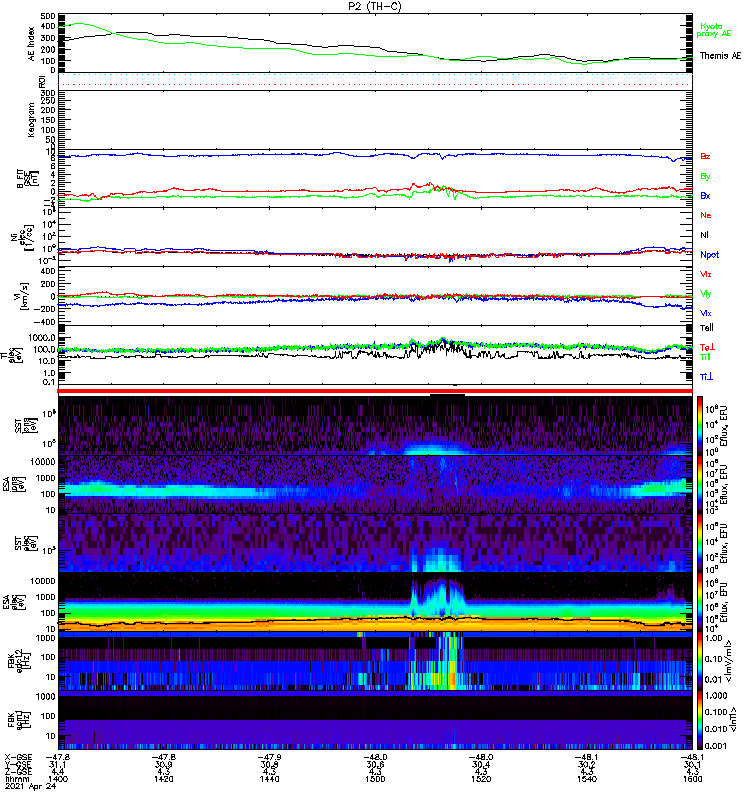
Task: Click the "AE Index" y-axis label
Action: [32, 44]
